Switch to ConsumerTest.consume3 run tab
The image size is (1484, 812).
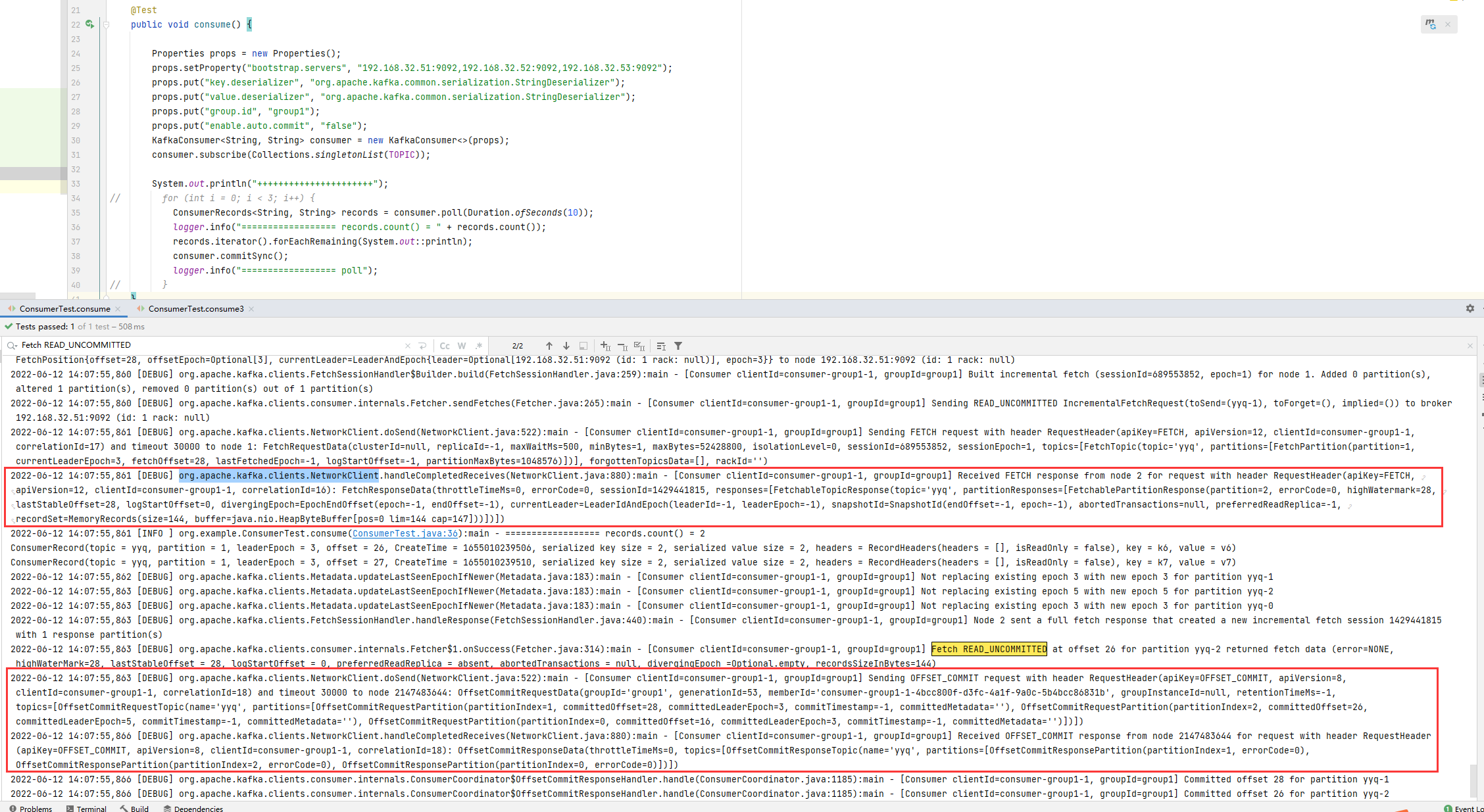tap(195, 309)
